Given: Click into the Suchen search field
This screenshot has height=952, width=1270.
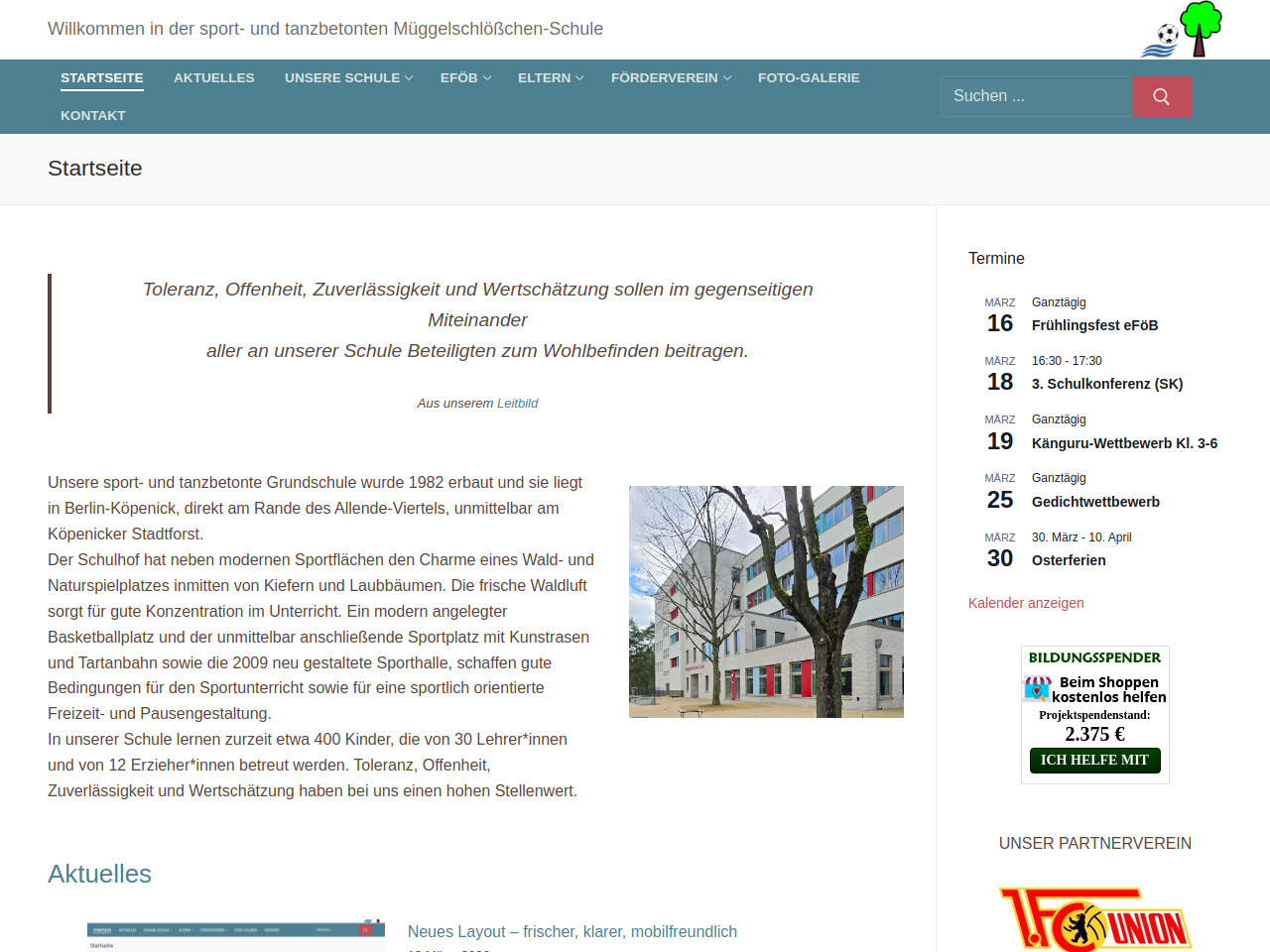Looking at the screenshot, I should (1036, 96).
